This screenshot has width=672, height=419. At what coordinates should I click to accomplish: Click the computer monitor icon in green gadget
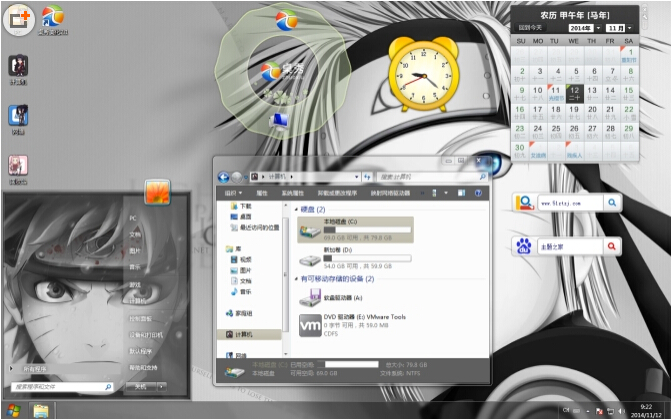(x=279, y=121)
